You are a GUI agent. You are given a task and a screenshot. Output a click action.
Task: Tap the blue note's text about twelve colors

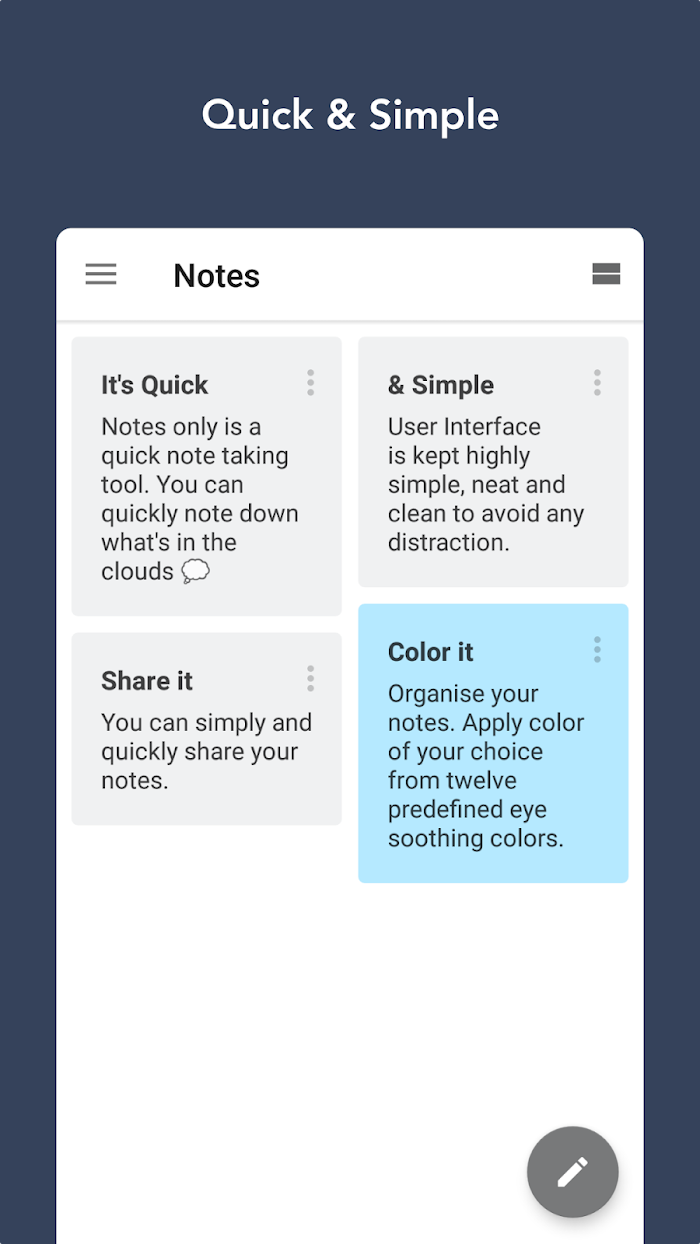pos(486,766)
